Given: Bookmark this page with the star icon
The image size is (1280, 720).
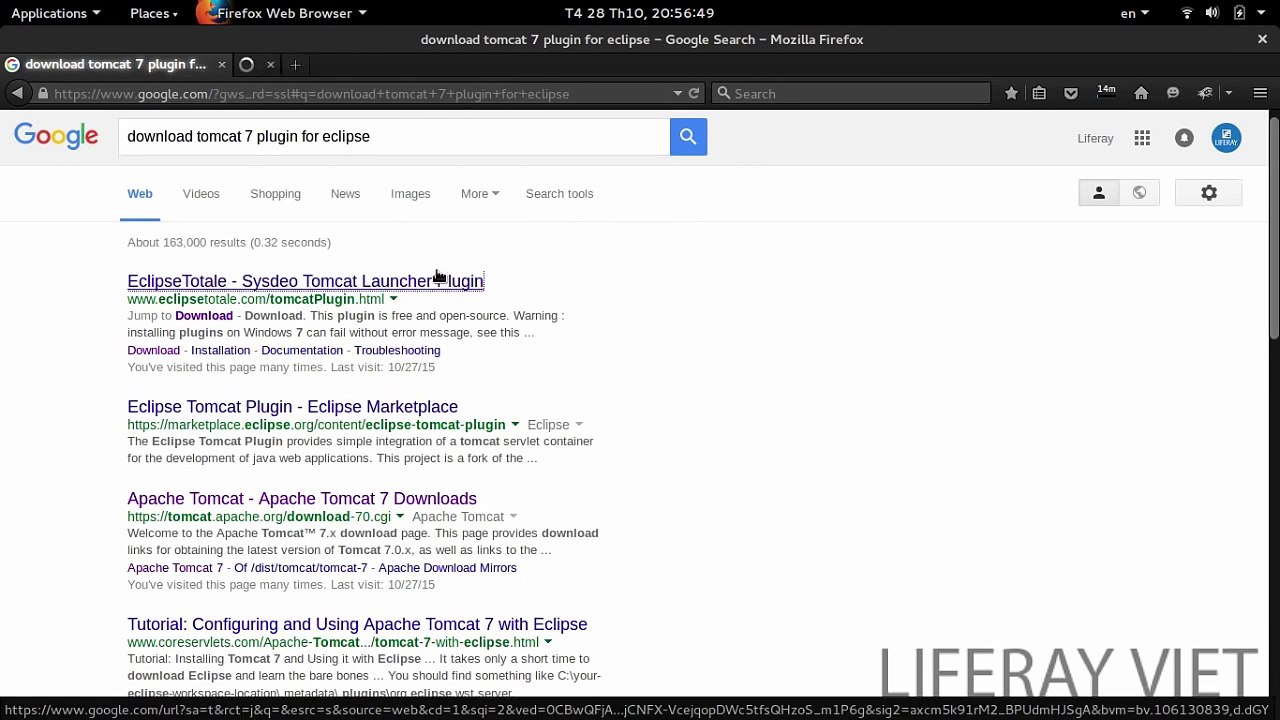Looking at the screenshot, I should pos(1011,93).
